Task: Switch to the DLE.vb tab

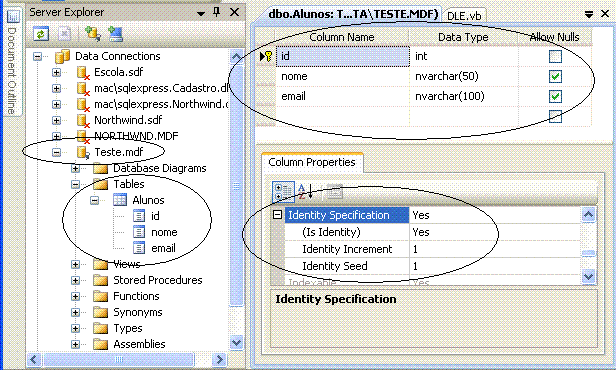Action: 464,16
